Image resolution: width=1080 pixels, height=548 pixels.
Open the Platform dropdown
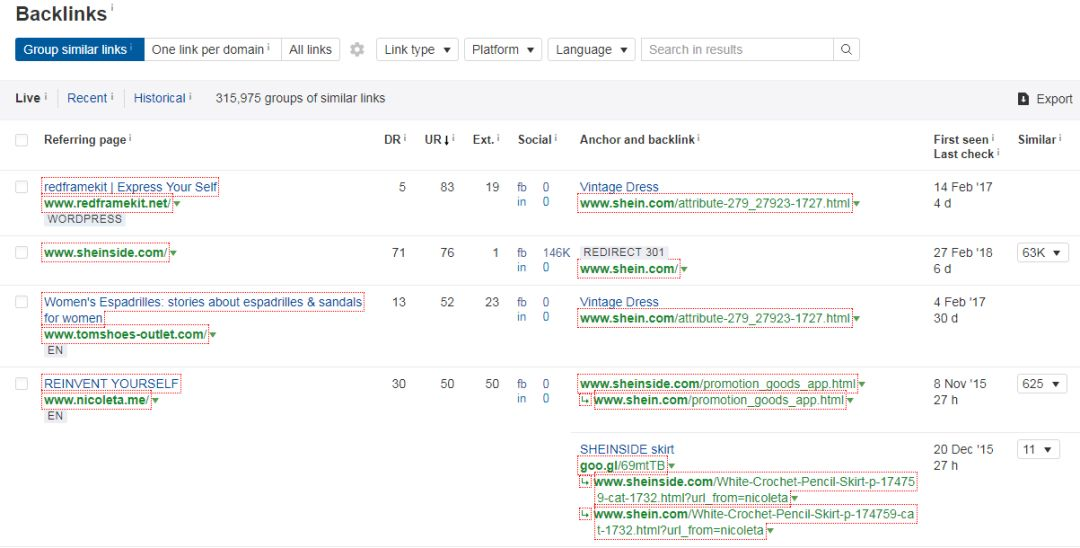pyautogui.click(x=503, y=50)
